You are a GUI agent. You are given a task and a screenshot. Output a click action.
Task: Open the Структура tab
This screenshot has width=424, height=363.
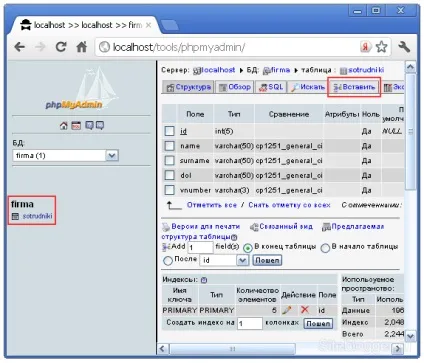pyautogui.click(x=188, y=87)
